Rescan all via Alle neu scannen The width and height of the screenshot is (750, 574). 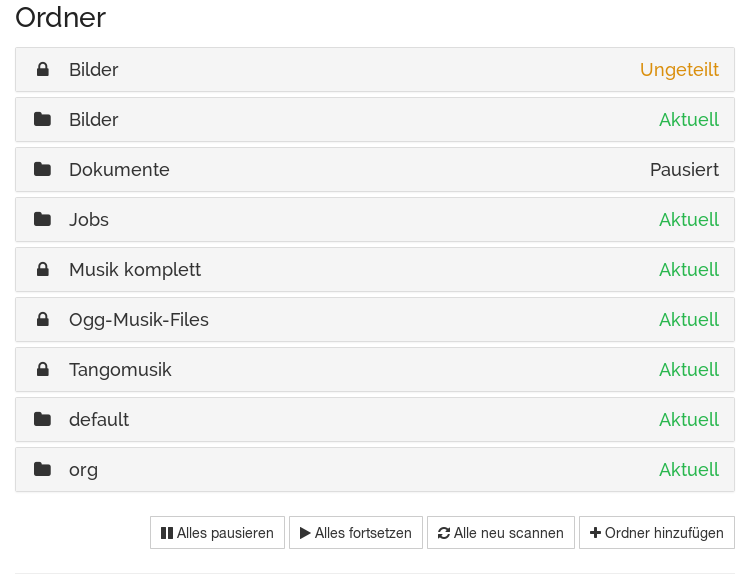501,532
